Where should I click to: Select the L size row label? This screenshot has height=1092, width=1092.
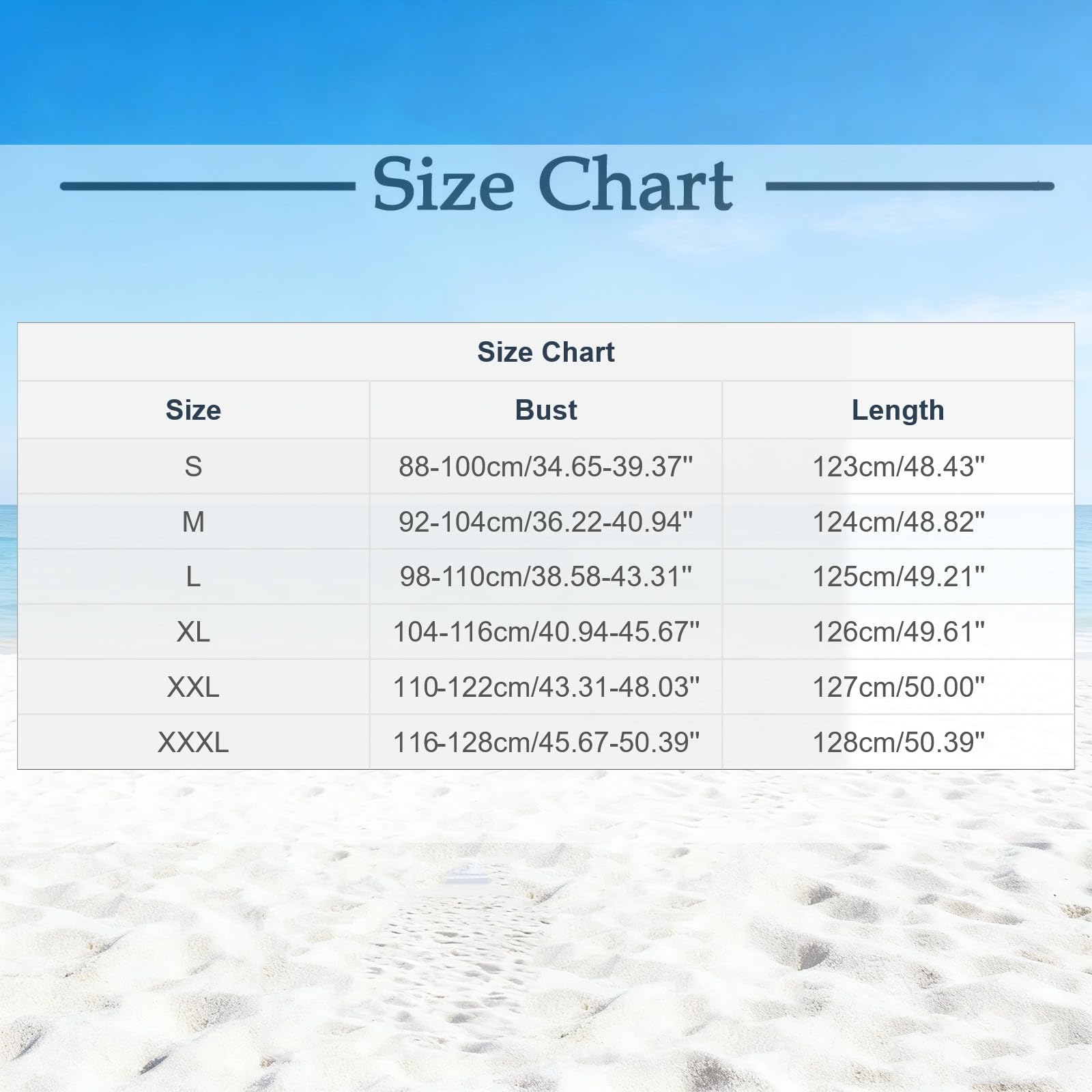tap(193, 577)
